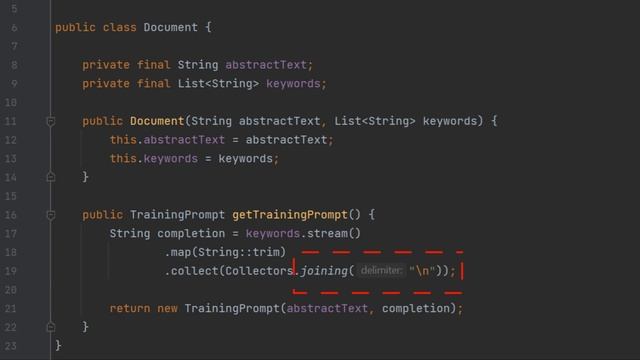This screenshot has height=360, width=640.
Task: Click getTrainingPrompt method name
Action: coord(290,215)
